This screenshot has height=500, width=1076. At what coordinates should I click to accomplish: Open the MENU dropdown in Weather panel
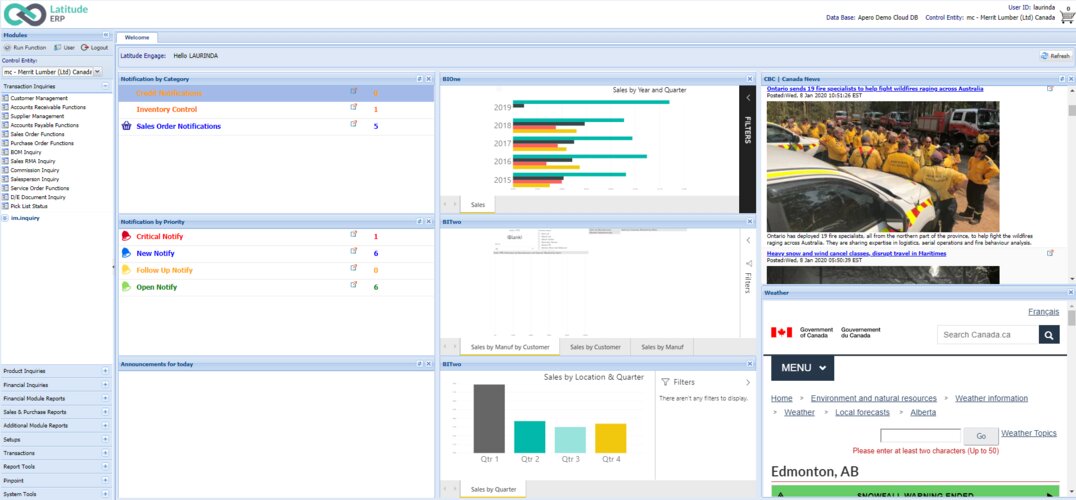[802, 368]
